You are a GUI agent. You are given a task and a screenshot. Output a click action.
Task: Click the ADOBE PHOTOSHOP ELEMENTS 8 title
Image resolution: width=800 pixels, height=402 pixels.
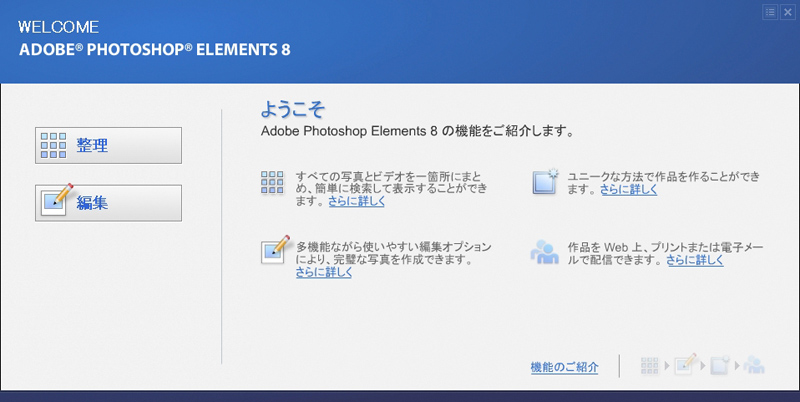155,49
